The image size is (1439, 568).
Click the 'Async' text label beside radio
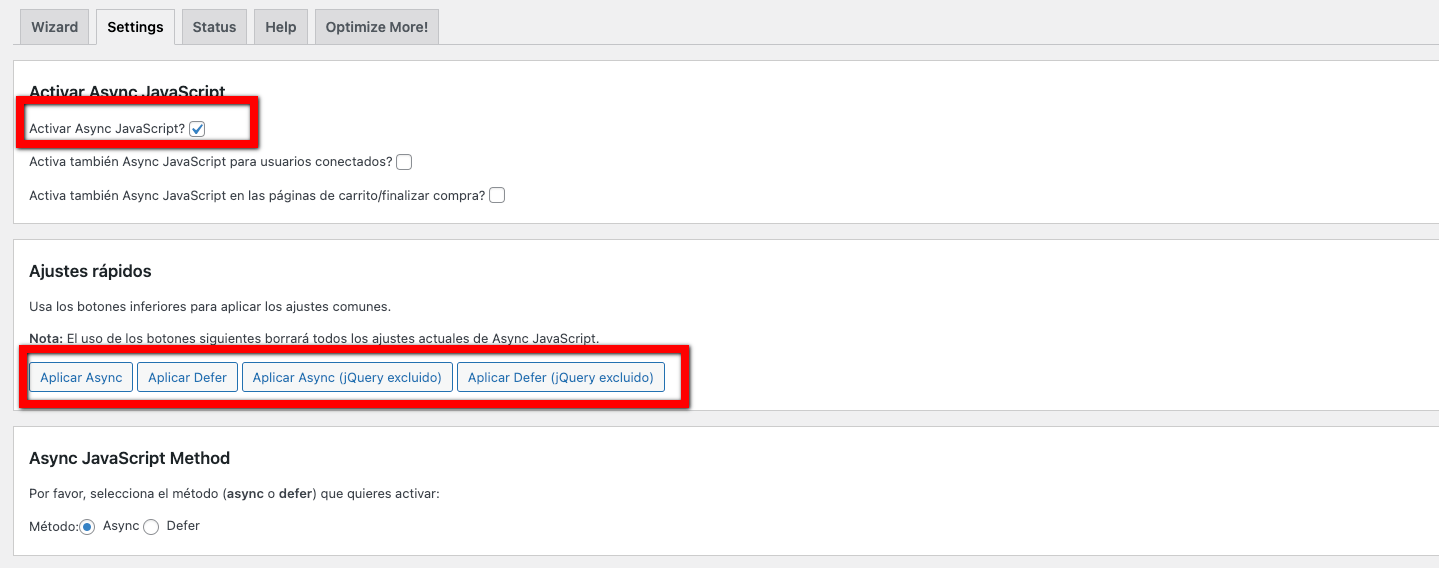tap(121, 526)
